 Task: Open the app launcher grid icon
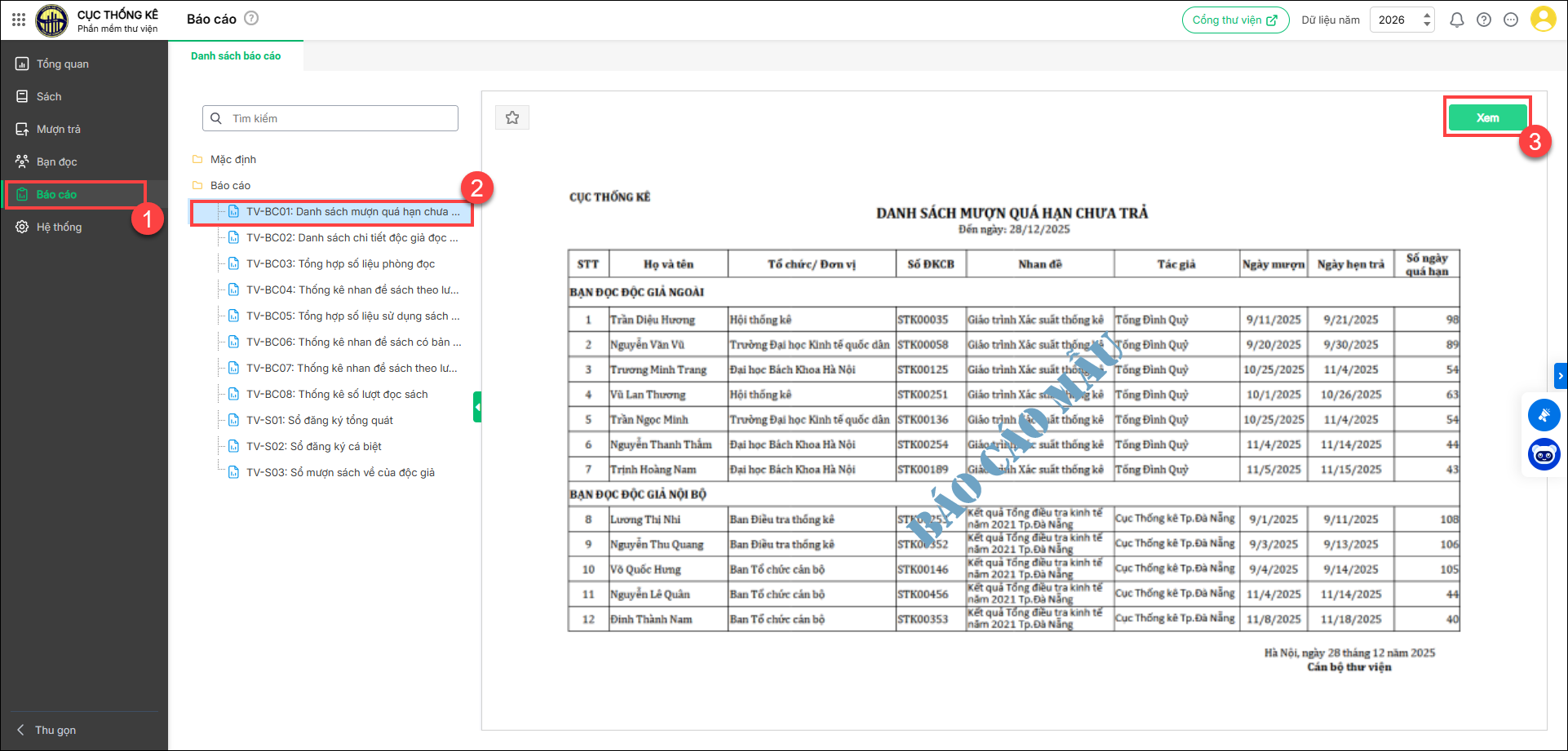(x=19, y=20)
